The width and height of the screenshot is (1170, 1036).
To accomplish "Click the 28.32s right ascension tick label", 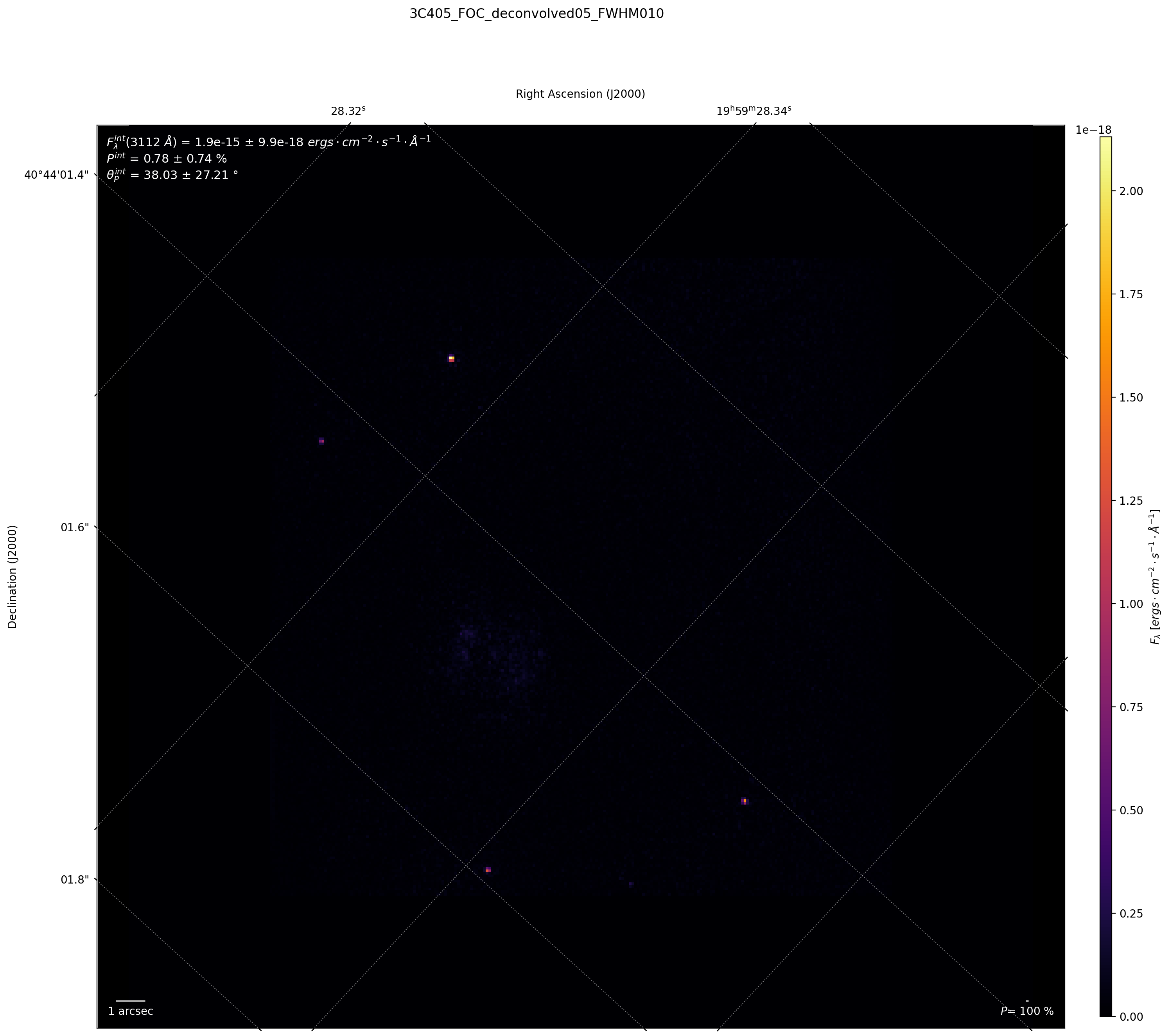I will click(348, 111).
